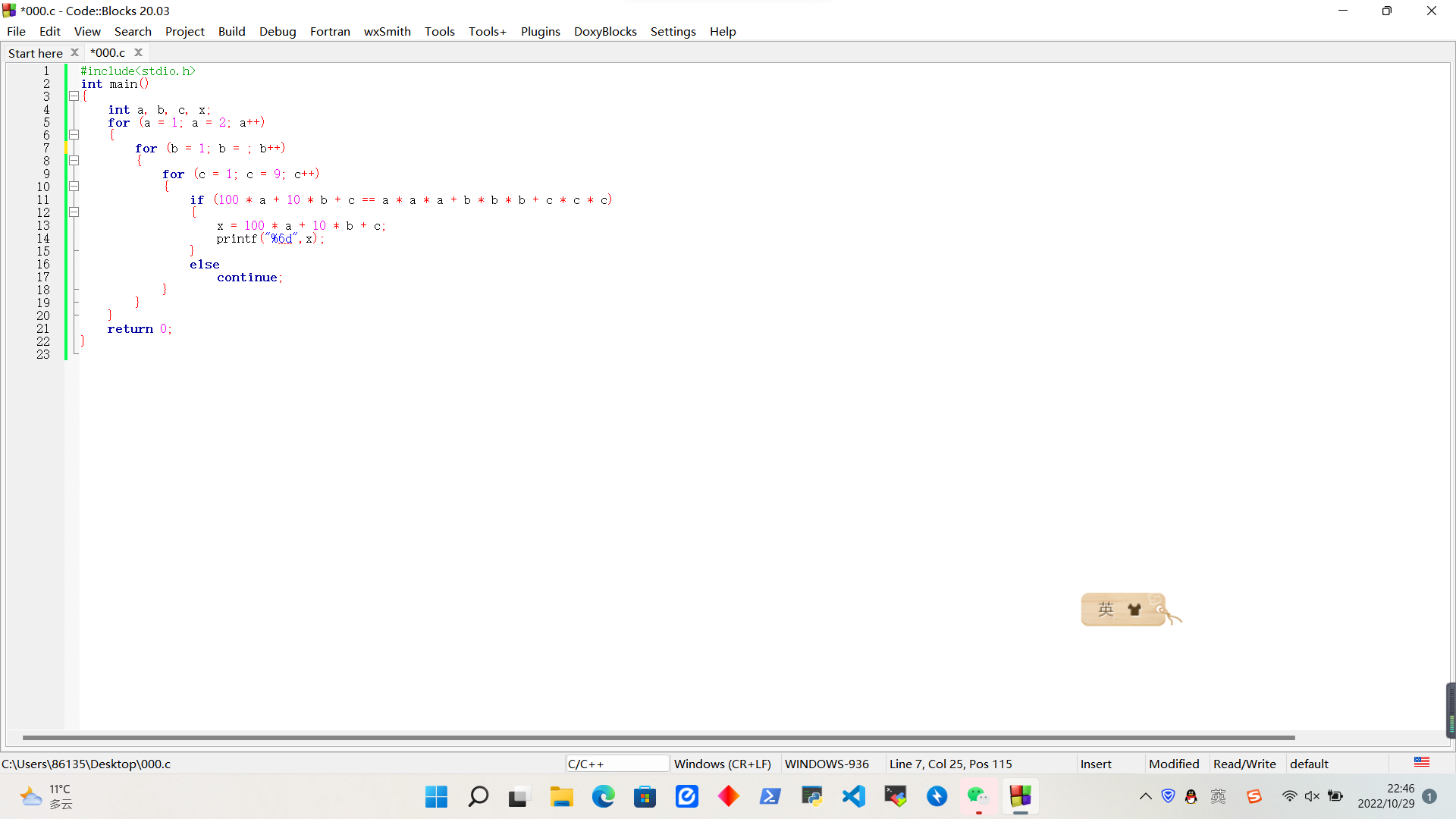This screenshot has width=1456, height=819.
Task: Click the C/C++ language field in status bar
Action: 617,764
